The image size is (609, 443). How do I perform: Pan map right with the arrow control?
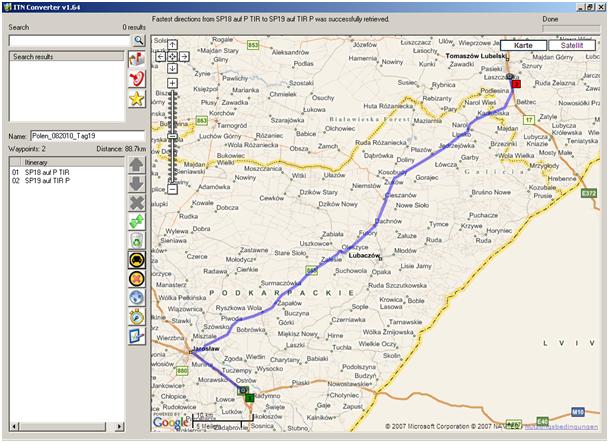[x=184, y=57]
